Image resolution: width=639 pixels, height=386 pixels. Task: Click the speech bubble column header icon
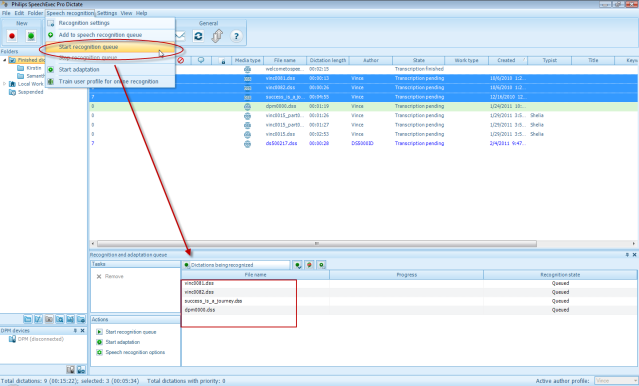pos(201,60)
